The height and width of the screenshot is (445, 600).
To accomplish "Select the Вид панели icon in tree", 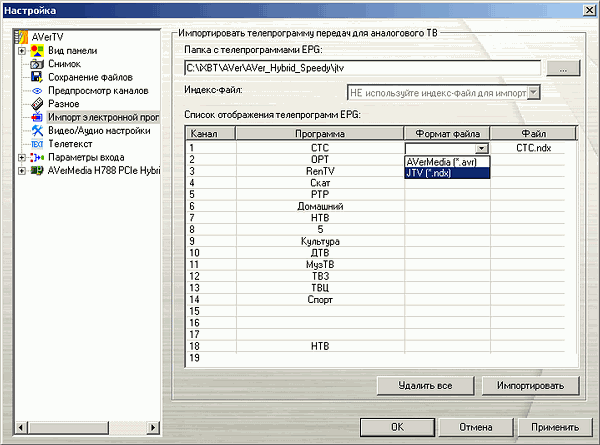I will point(37,50).
